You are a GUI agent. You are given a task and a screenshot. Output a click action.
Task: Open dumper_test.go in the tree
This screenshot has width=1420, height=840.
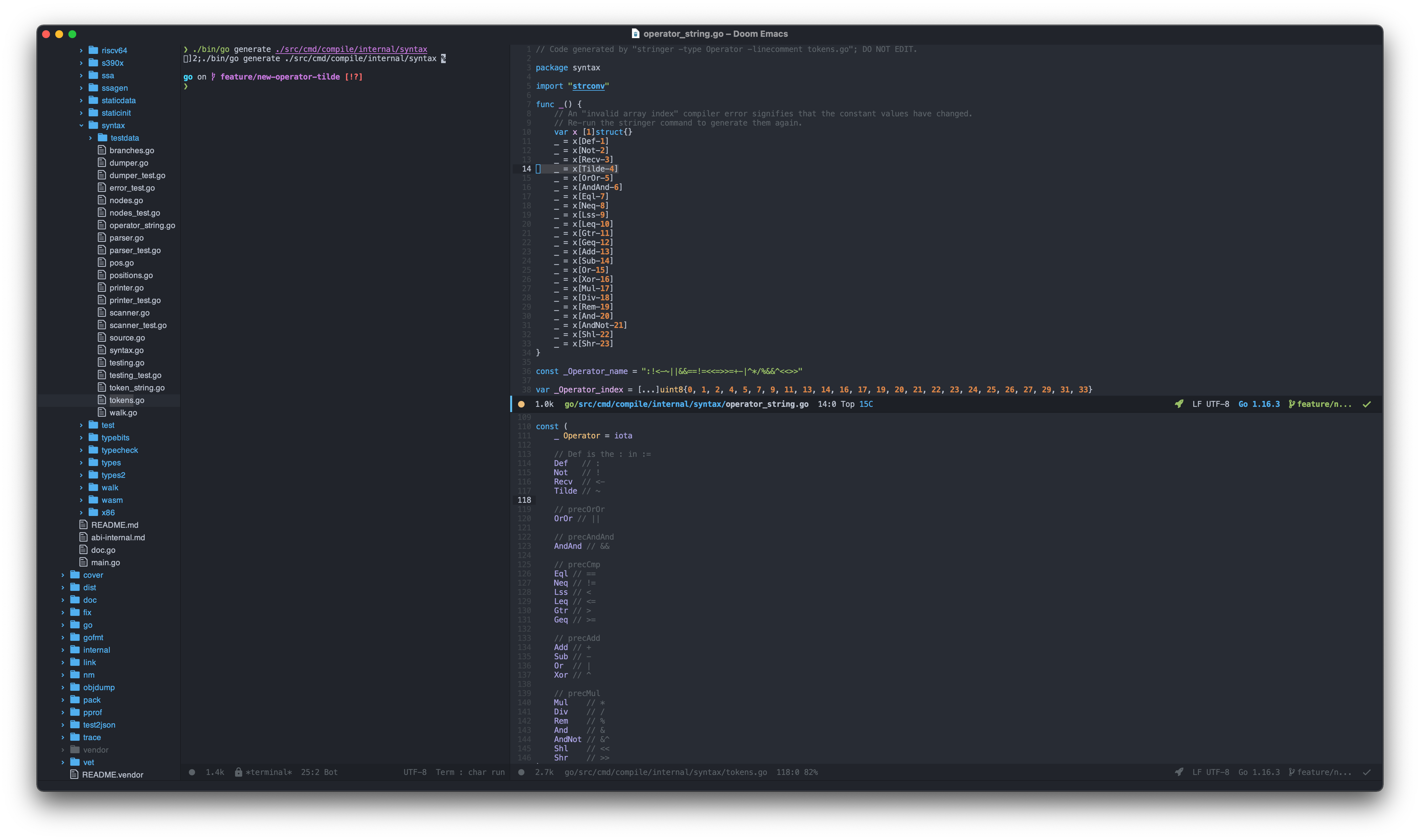click(137, 175)
